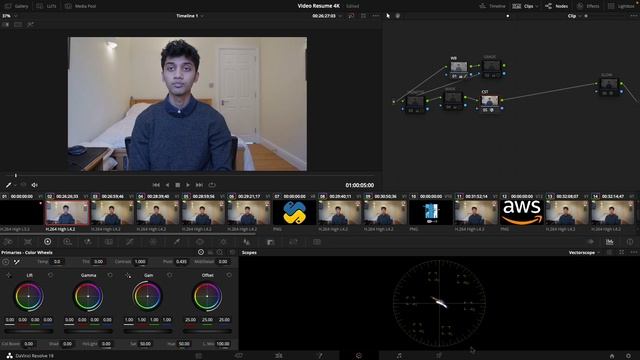The height and width of the screenshot is (360, 640).
Task: Open the Power Window palette
Action: pos(200,242)
